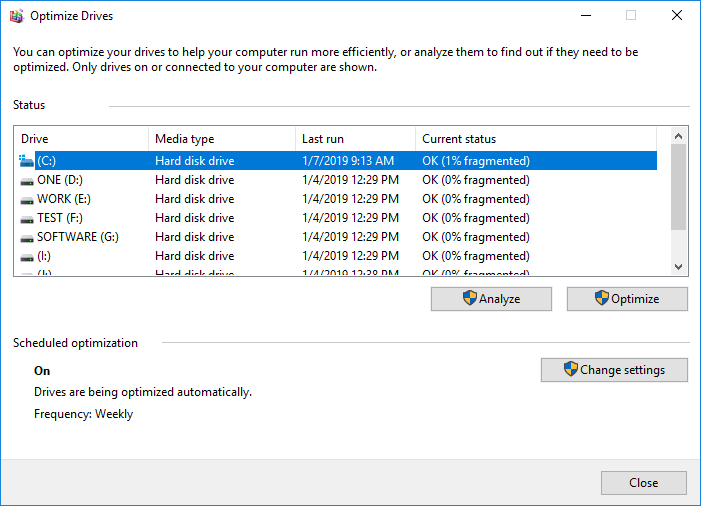Click the Current status column header

click(535, 139)
